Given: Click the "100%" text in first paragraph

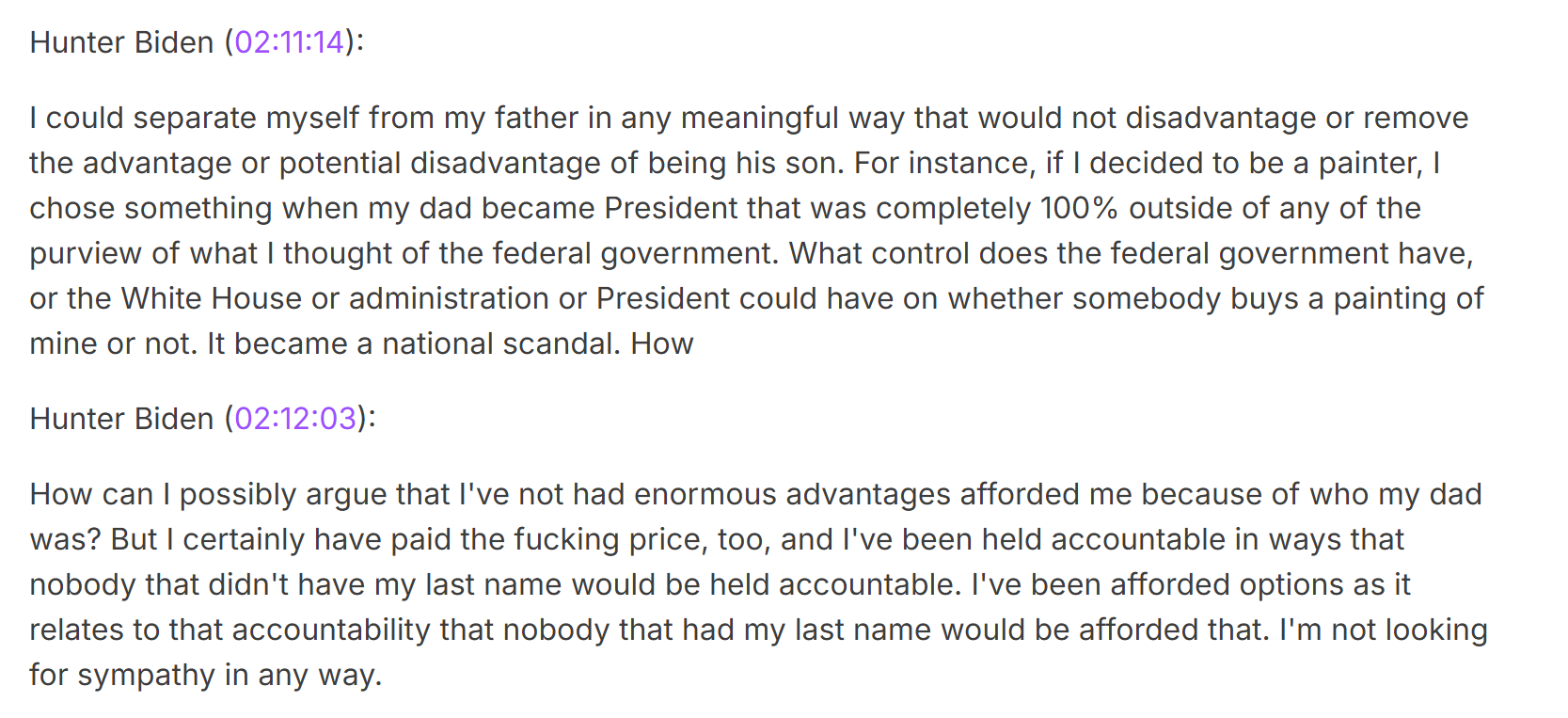Looking at the screenshot, I should click(1079, 208).
